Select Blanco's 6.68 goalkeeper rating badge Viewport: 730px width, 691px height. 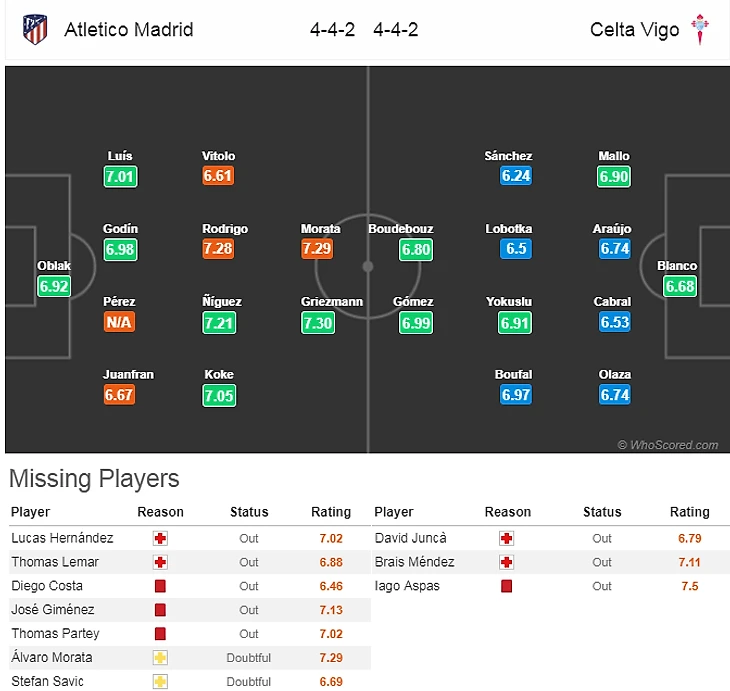pos(677,286)
